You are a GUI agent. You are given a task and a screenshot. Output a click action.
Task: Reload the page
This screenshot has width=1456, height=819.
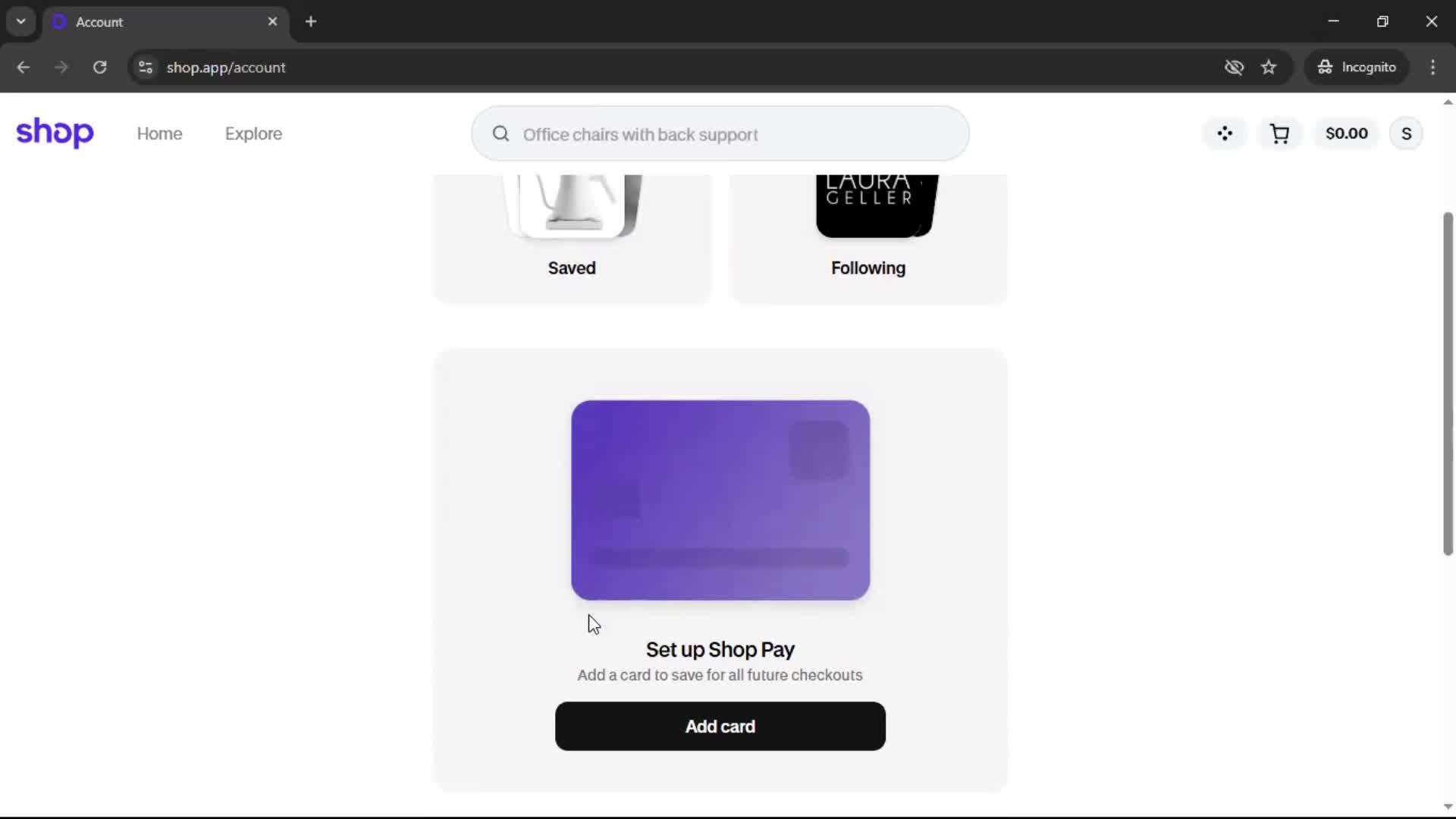click(x=99, y=67)
